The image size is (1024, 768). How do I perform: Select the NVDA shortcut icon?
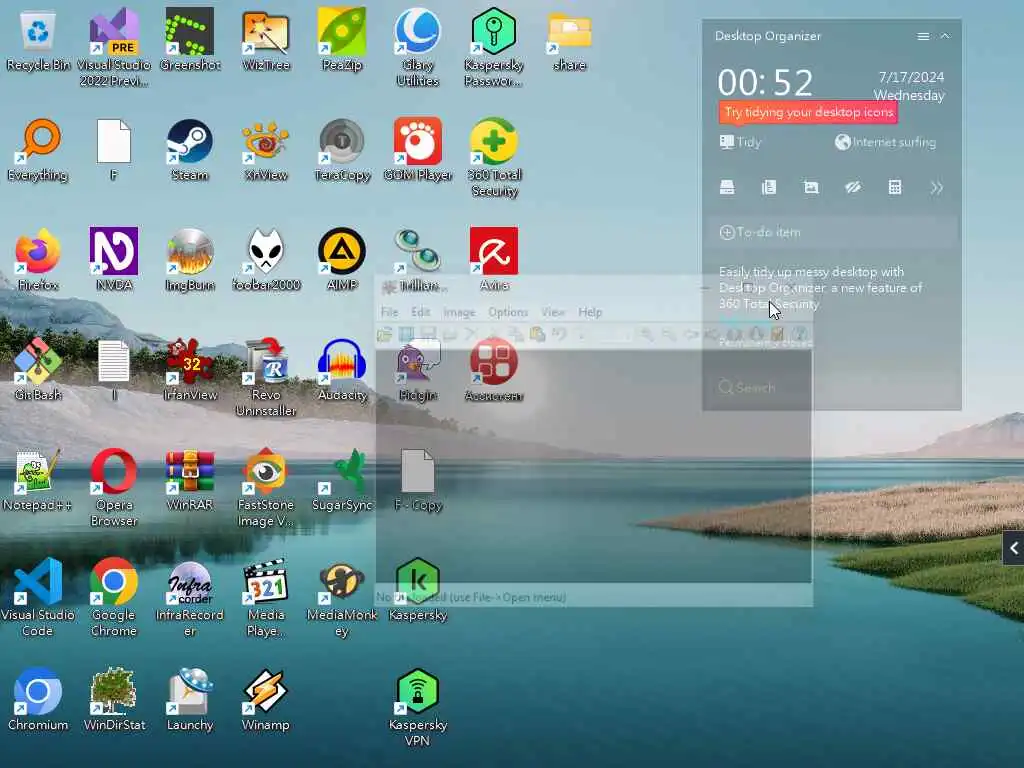pyautogui.click(x=114, y=260)
